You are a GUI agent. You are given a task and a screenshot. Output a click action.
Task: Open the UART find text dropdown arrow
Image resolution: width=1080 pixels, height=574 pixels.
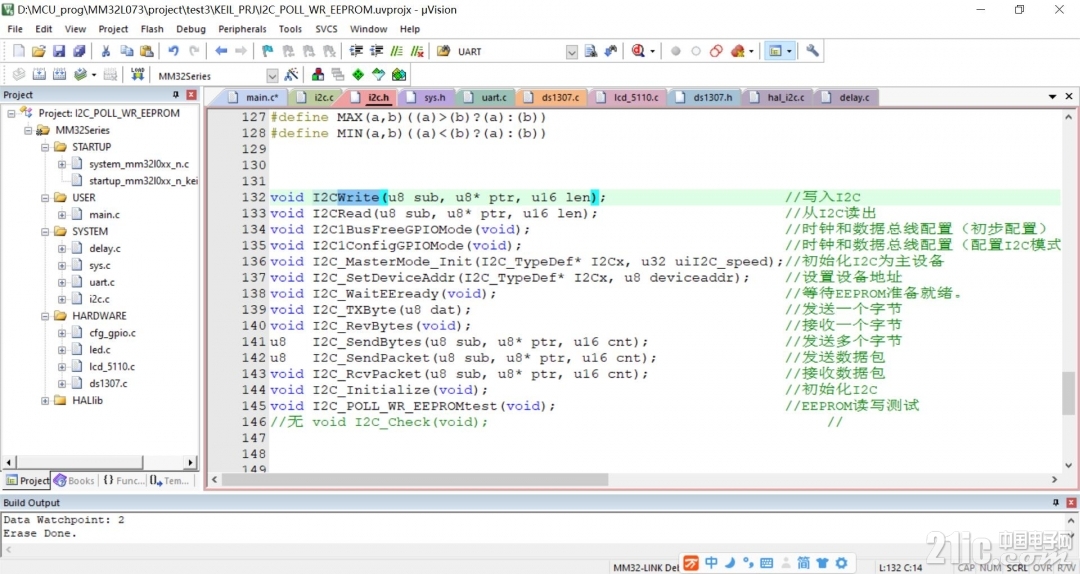[x=572, y=52]
